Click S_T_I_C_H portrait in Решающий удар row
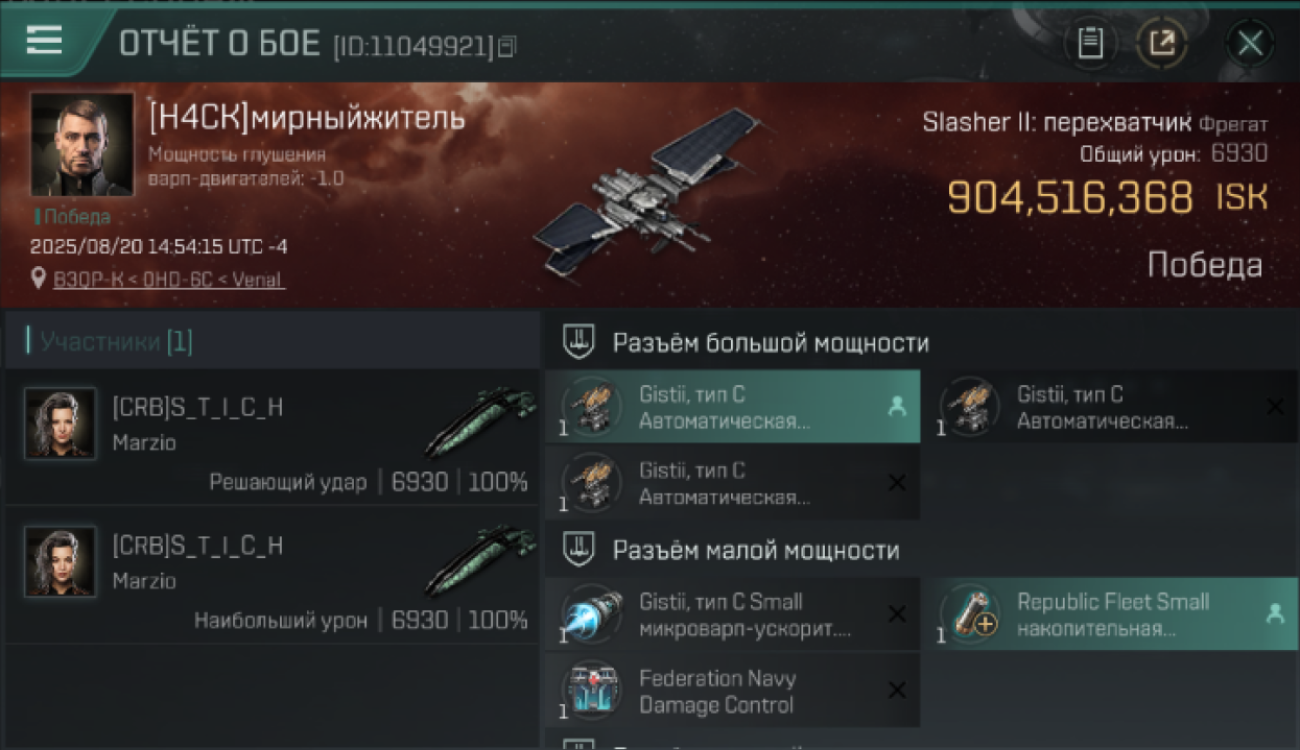The image size is (1300, 750). 60,423
